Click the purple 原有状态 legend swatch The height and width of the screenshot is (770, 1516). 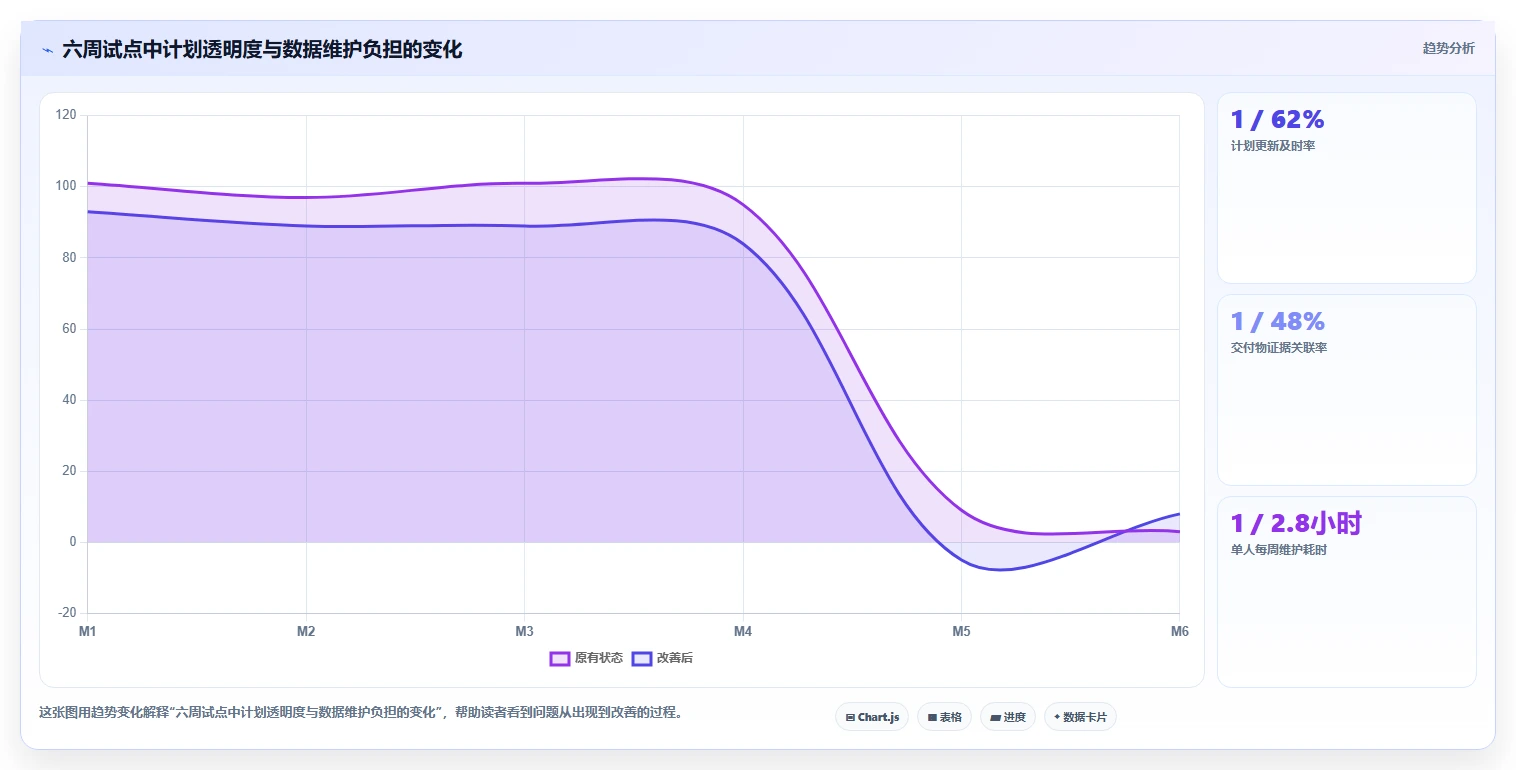(x=559, y=658)
